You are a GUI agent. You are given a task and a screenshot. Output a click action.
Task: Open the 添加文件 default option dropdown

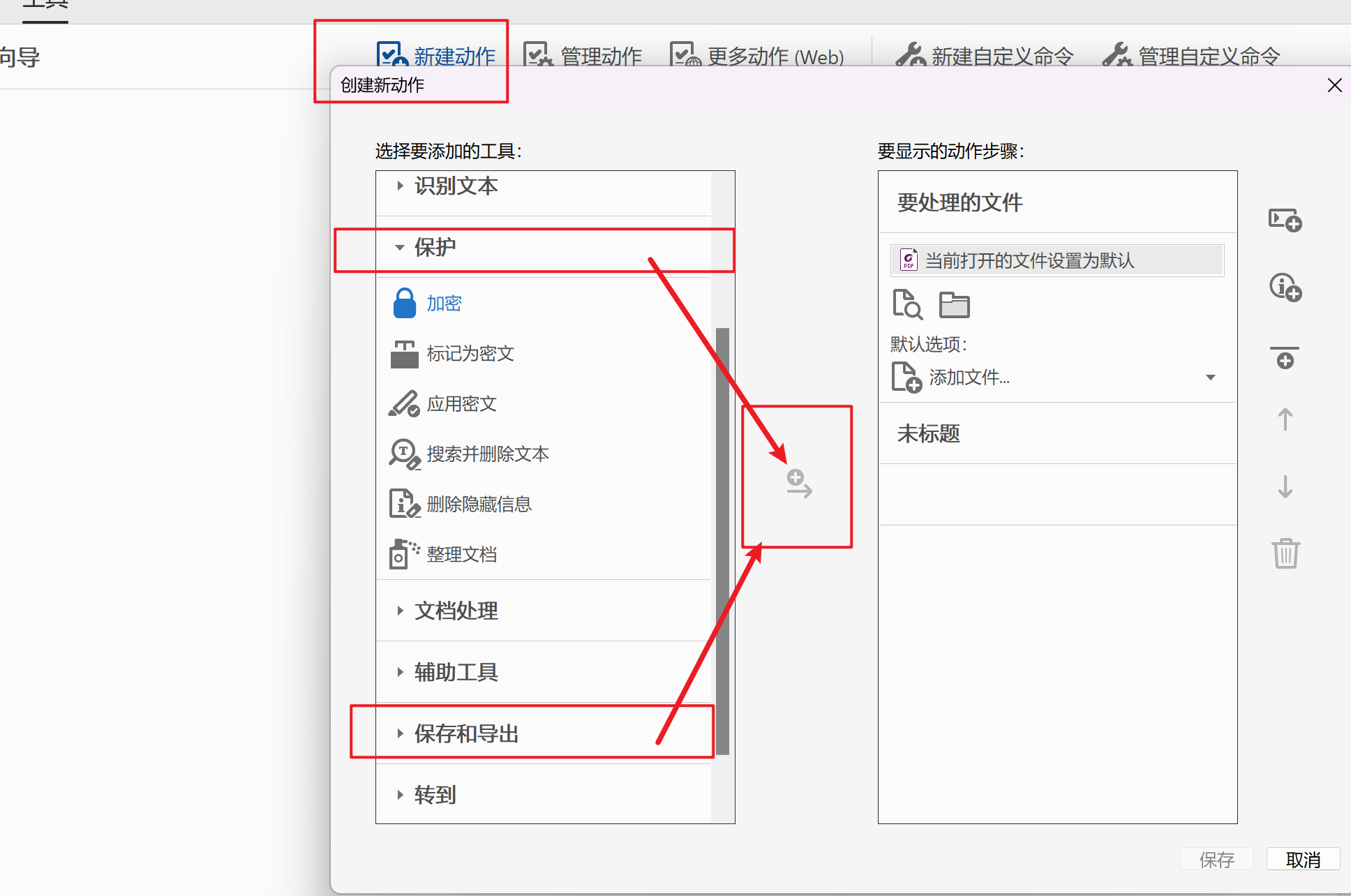coord(1210,378)
